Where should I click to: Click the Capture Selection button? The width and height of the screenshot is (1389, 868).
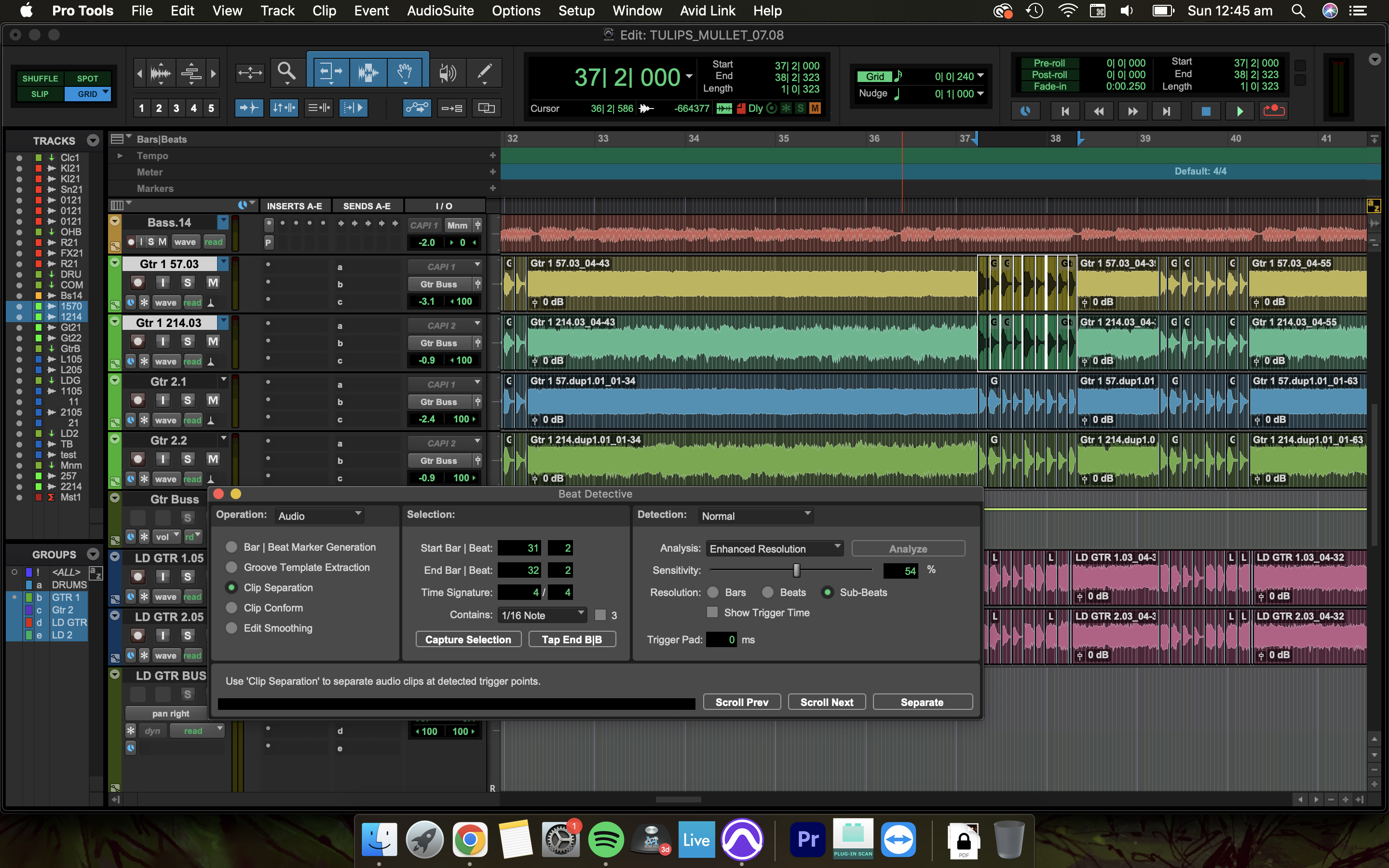point(468,639)
